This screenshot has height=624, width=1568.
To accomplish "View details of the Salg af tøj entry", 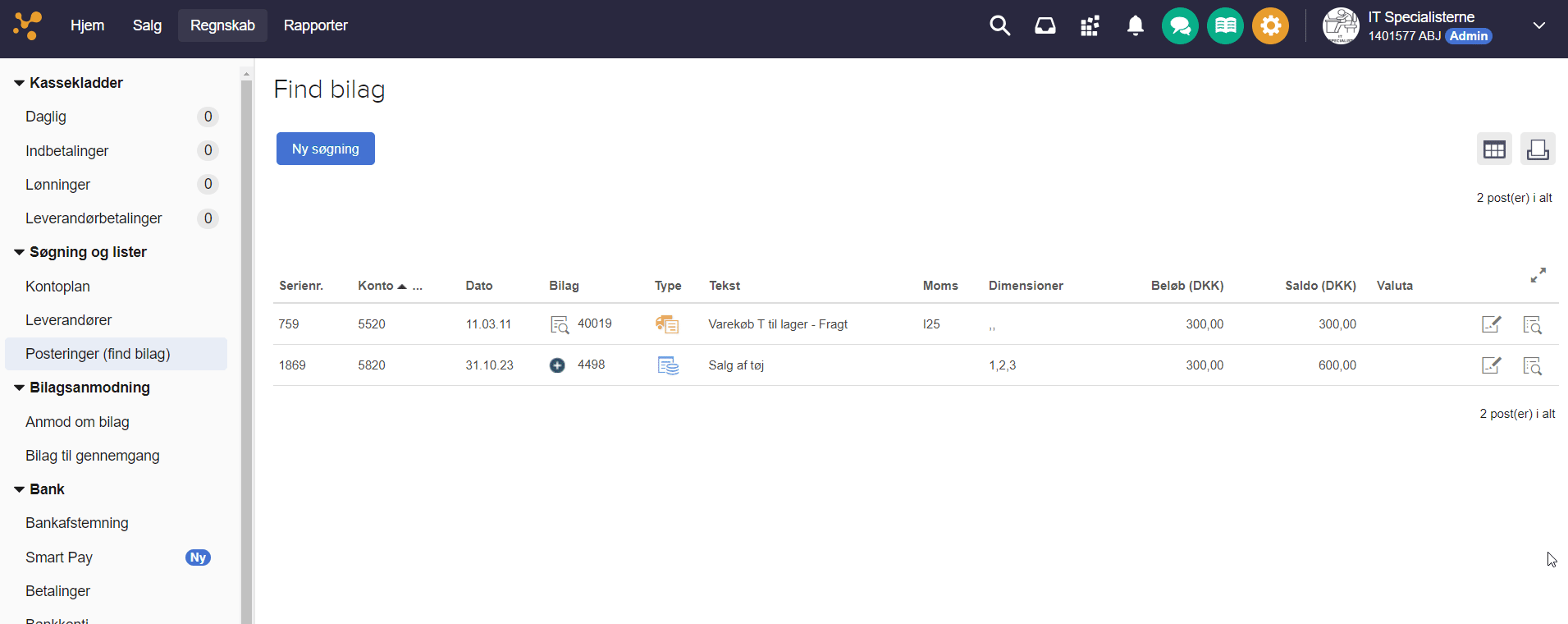I will 1532,365.
